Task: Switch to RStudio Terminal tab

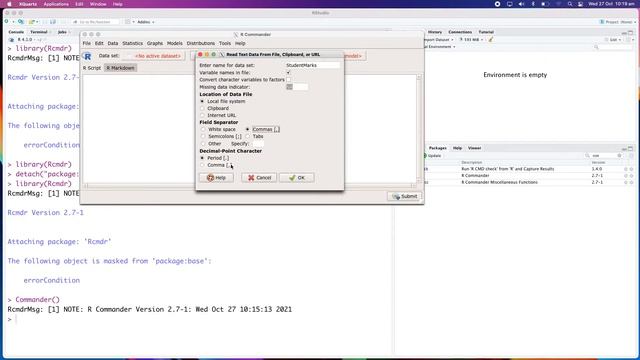Action: tap(39, 32)
